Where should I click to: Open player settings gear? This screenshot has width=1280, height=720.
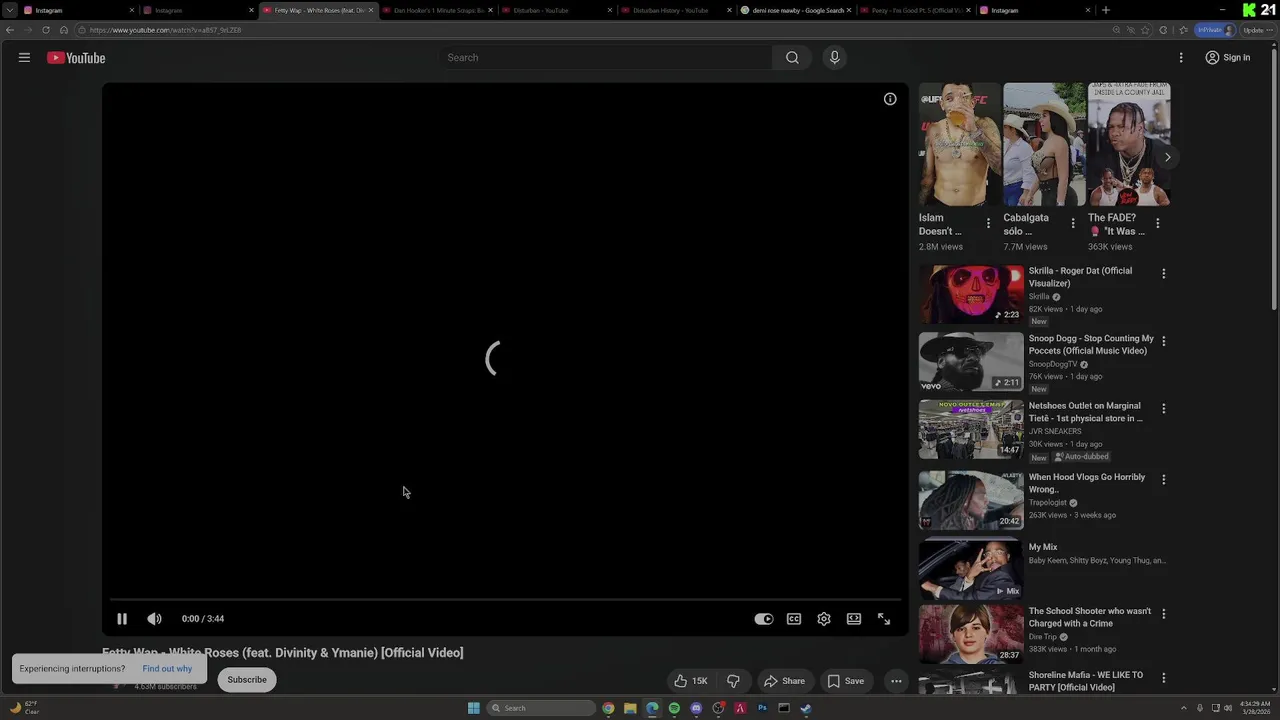(824, 619)
